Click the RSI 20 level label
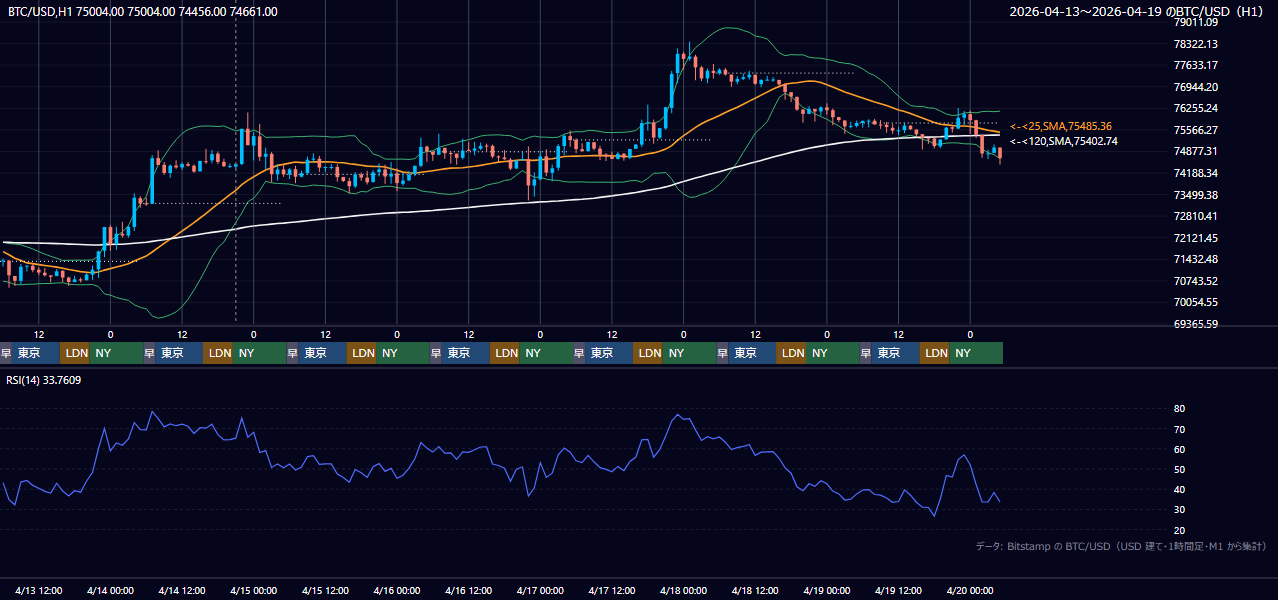Screen dimensions: 1278x600 click(x=1180, y=530)
